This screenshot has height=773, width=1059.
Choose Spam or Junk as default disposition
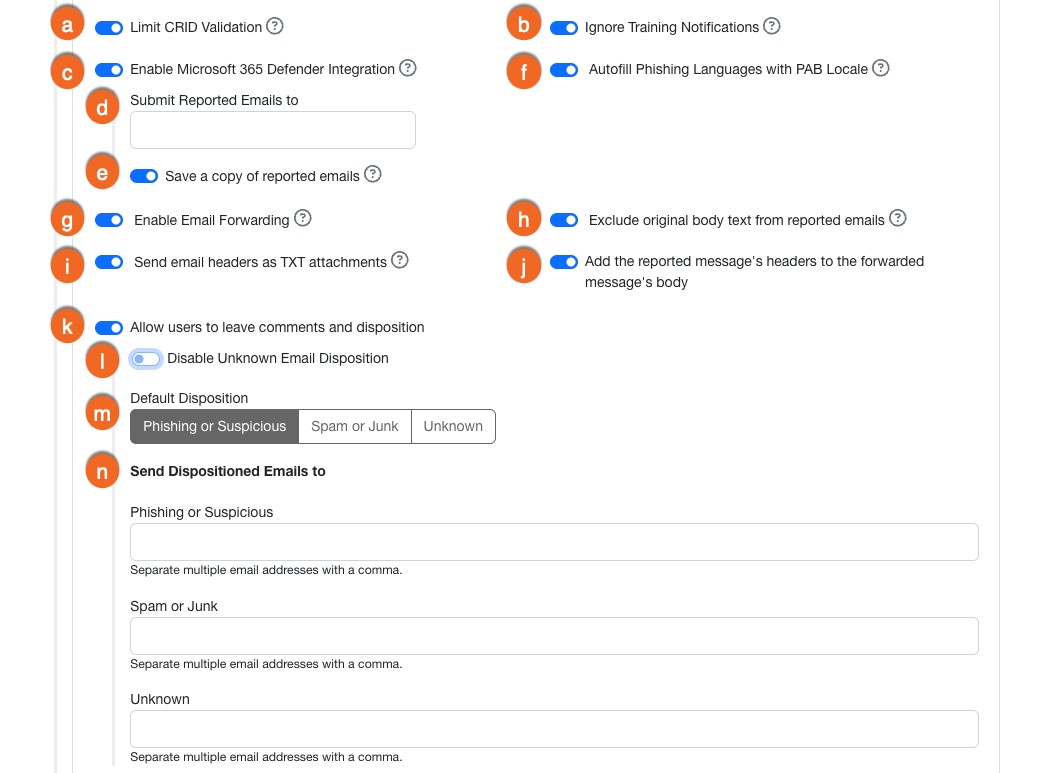355,426
